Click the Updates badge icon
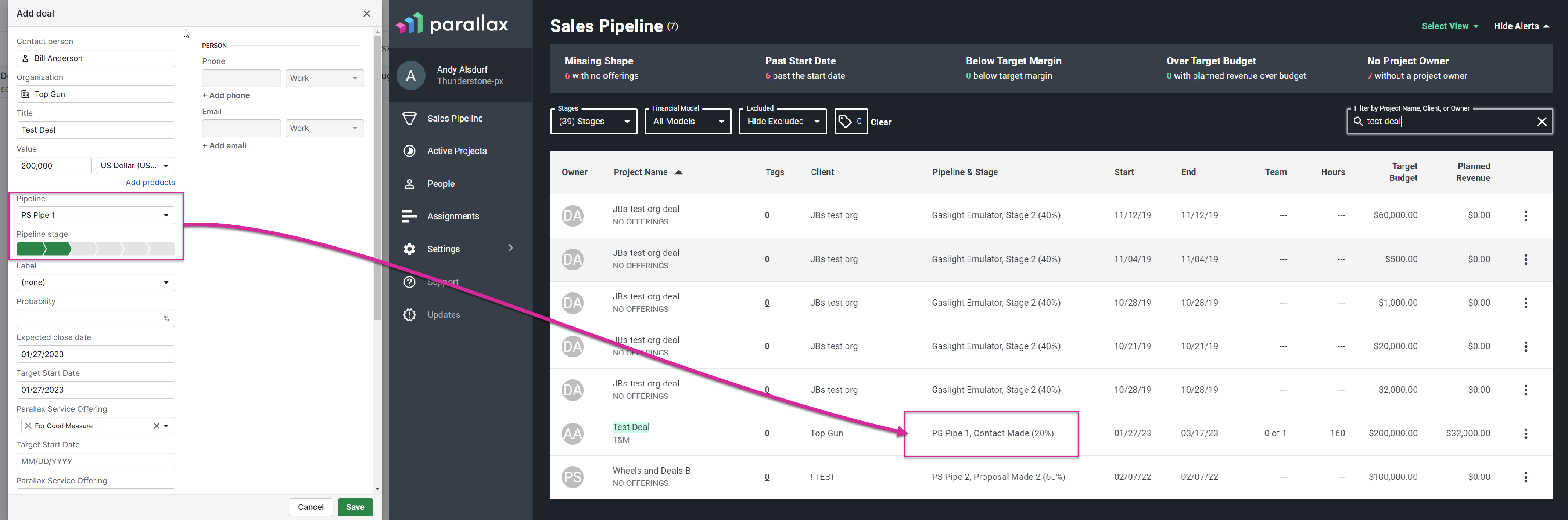 pyautogui.click(x=410, y=314)
